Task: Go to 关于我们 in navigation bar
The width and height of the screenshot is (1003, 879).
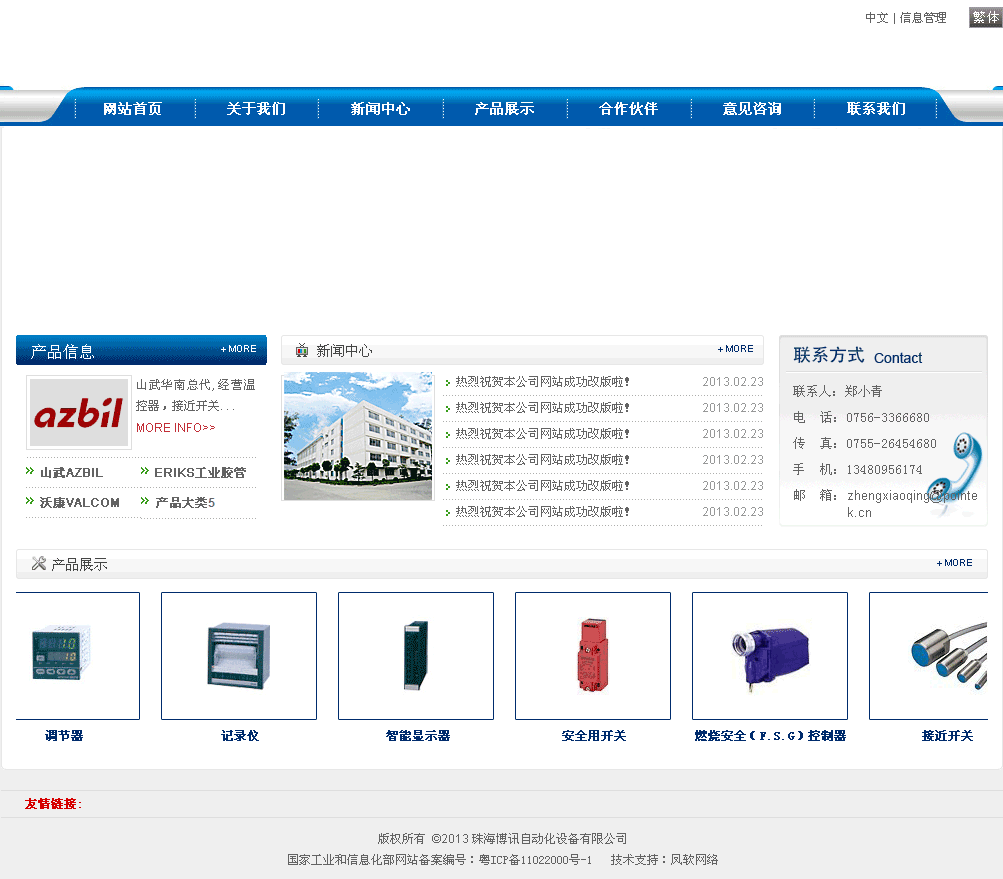Action: (256, 109)
